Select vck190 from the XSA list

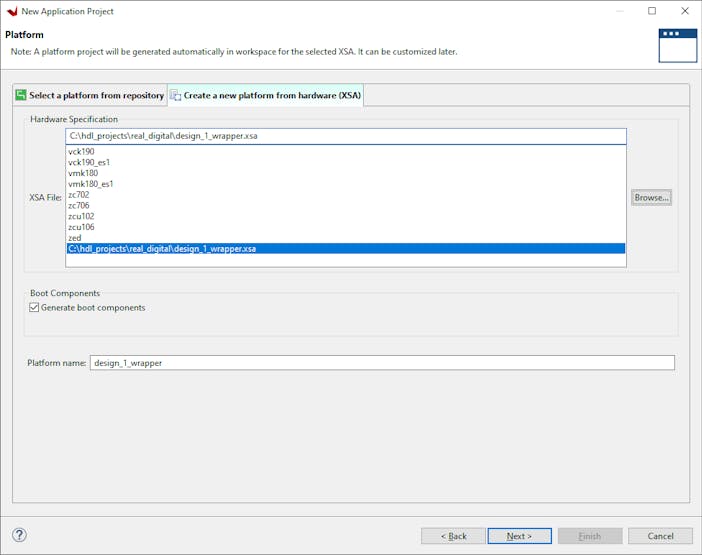[x=346, y=151]
